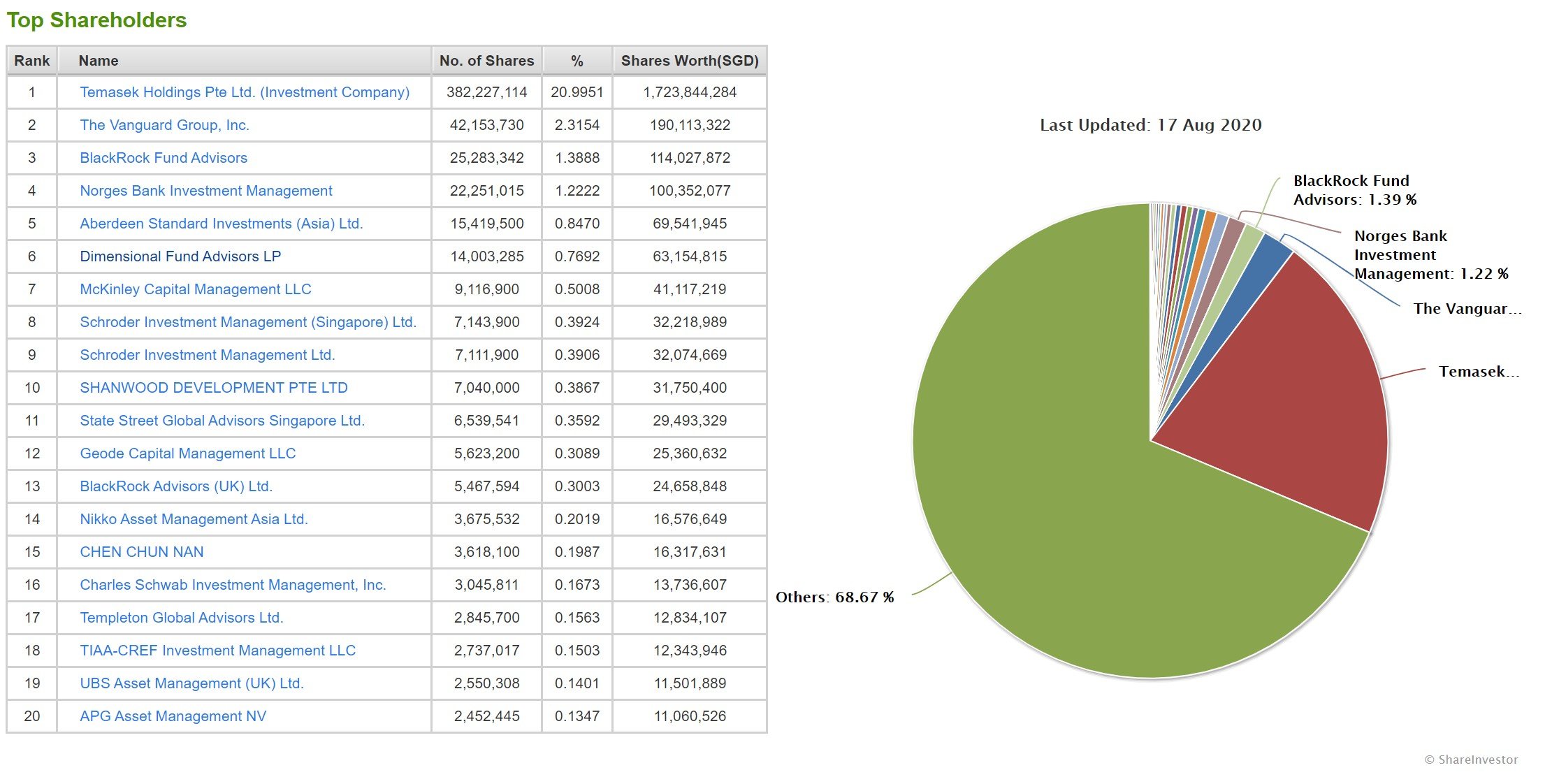Image resolution: width=1559 pixels, height=784 pixels.
Task: Click the shares worth value 63,154,815
Action: click(690, 256)
